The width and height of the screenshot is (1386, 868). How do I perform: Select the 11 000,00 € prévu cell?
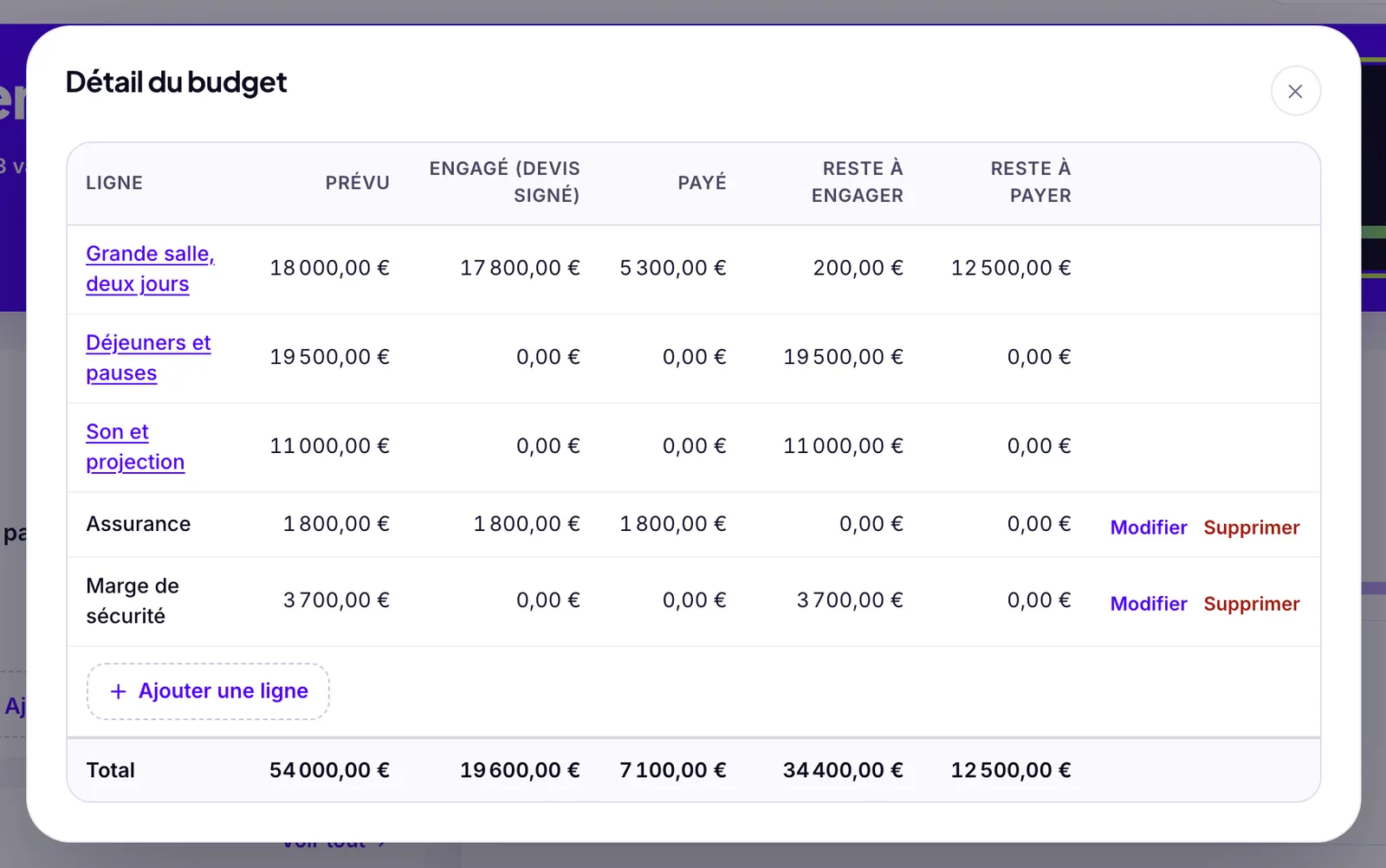[329, 447]
